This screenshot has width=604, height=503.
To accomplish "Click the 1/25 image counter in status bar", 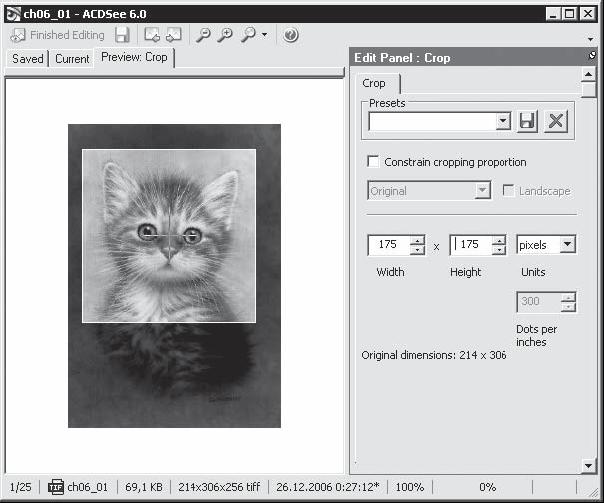I will point(20,487).
